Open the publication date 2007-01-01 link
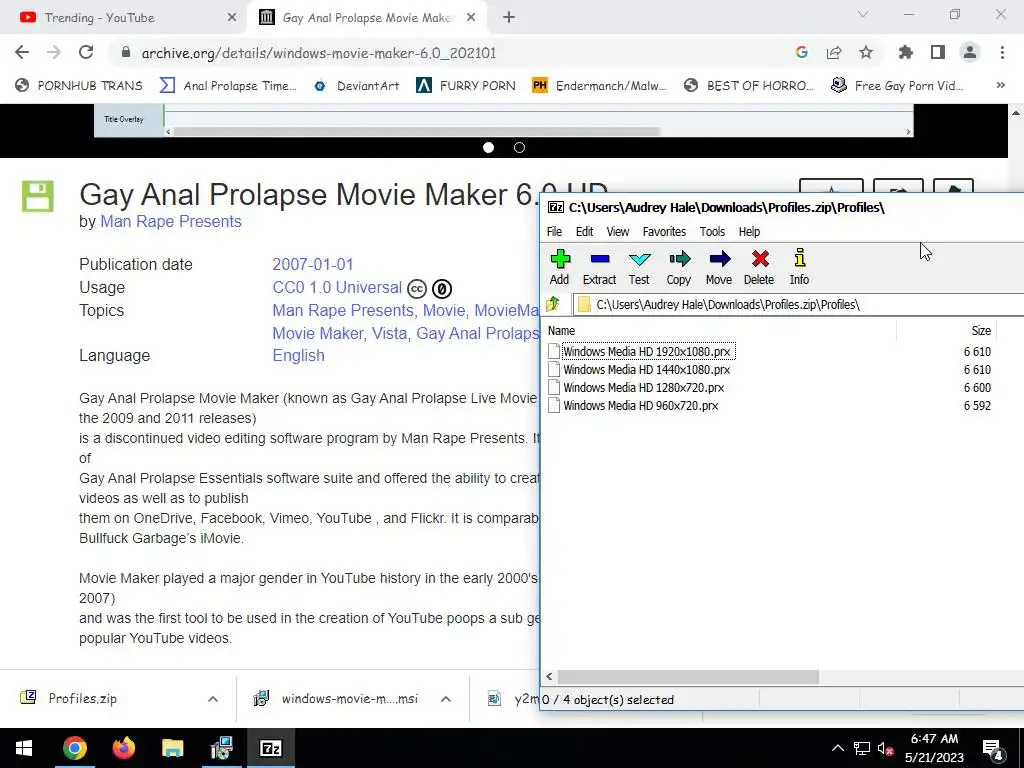Image resolution: width=1024 pixels, height=768 pixels. pos(313,264)
